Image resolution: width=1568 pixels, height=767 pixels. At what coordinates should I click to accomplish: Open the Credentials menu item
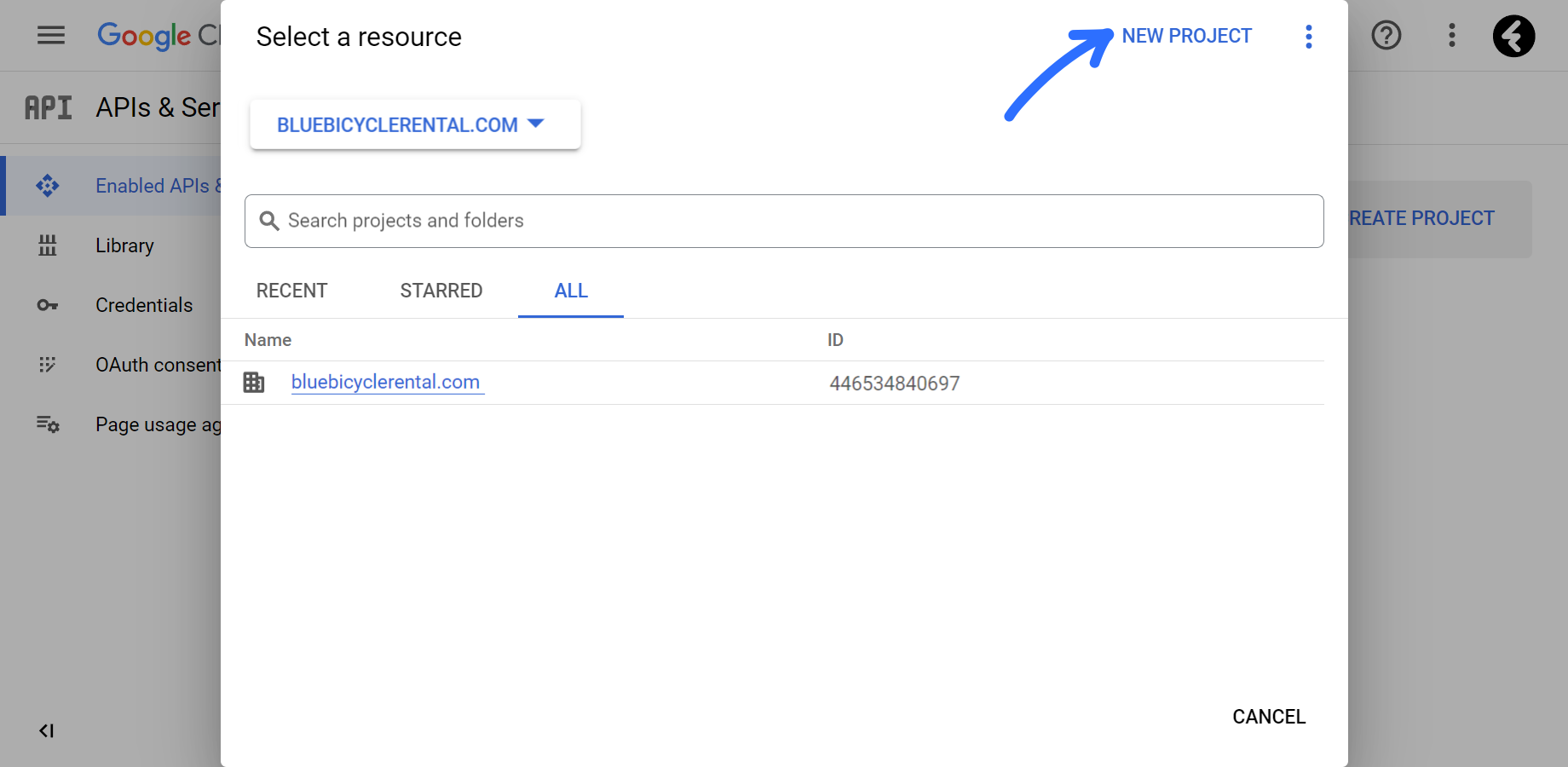pyautogui.click(x=144, y=305)
